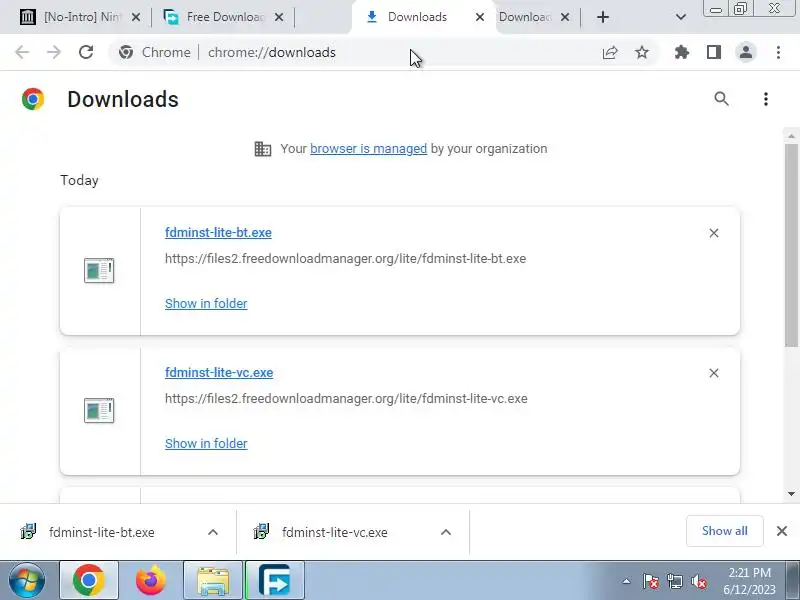Click the files2 fdminst-lite-vc.exe URL text

pos(346,398)
